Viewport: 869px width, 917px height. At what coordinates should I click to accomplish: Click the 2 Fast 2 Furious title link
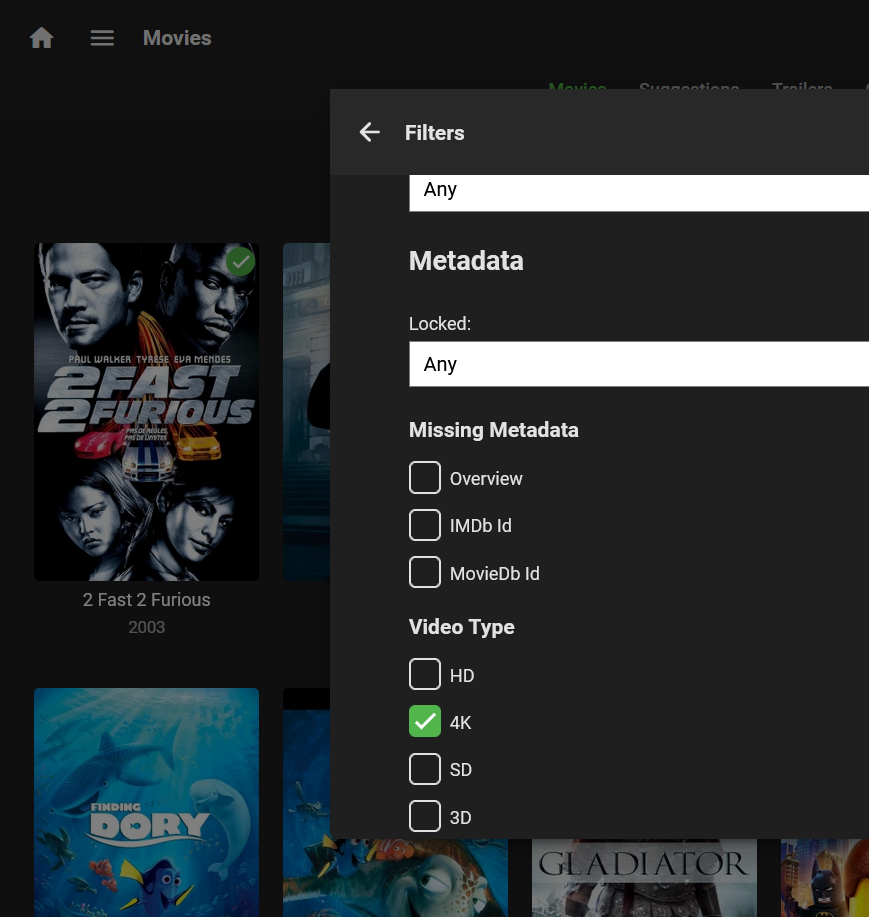point(146,600)
